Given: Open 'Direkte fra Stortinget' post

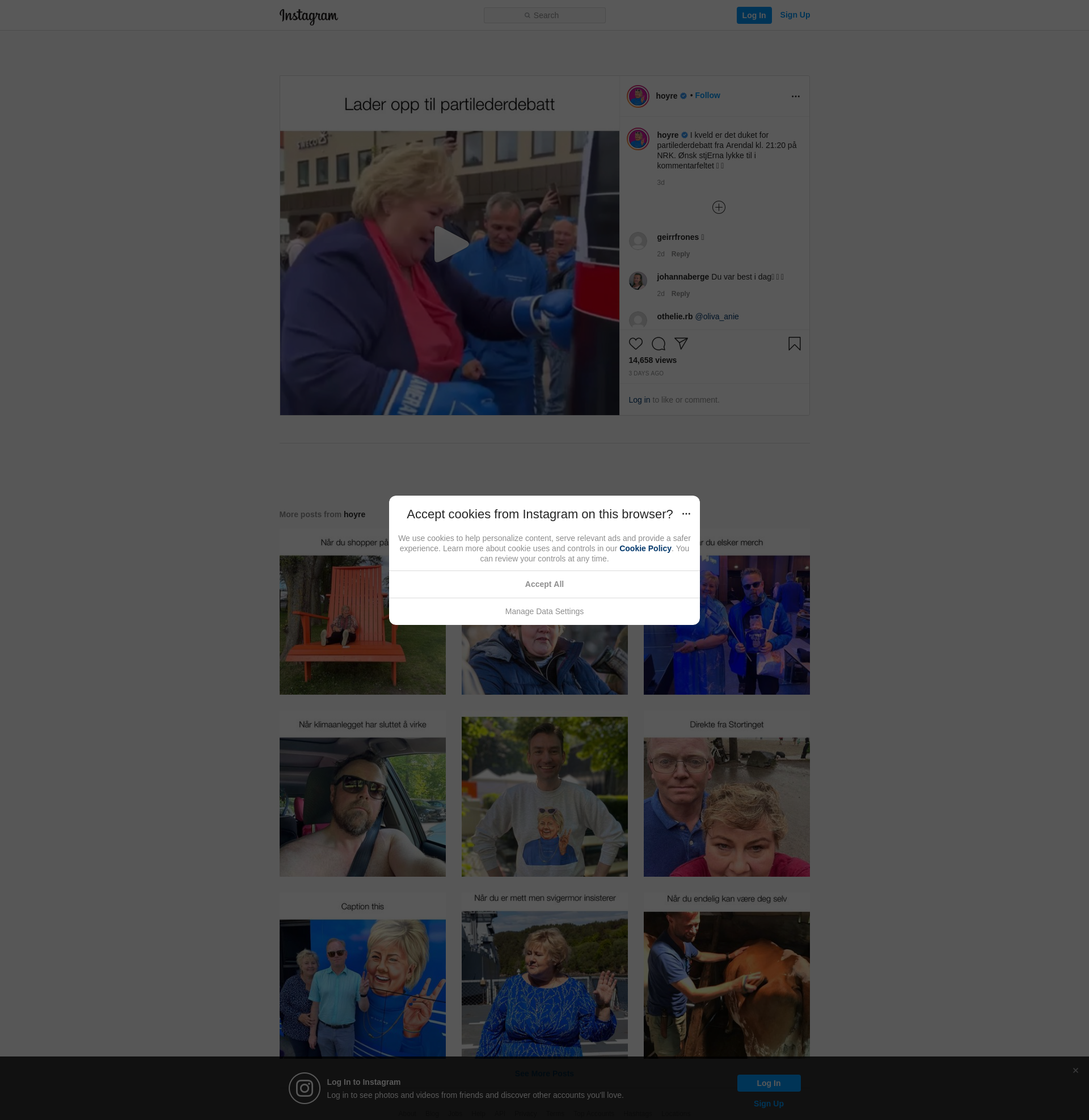Looking at the screenshot, I should click(727, 794).
